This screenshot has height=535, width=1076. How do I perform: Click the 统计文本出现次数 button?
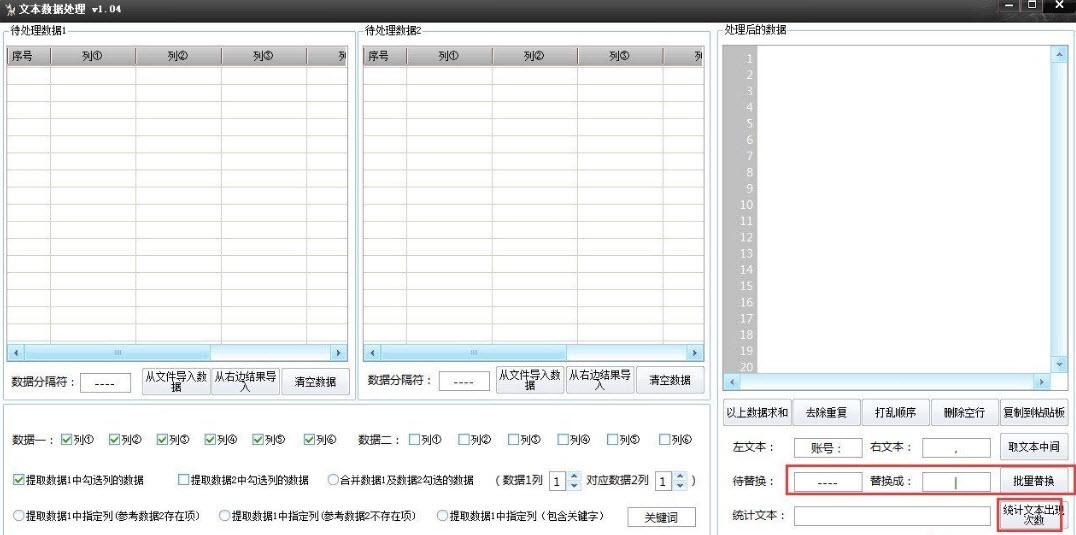(x=1033, y=515)
